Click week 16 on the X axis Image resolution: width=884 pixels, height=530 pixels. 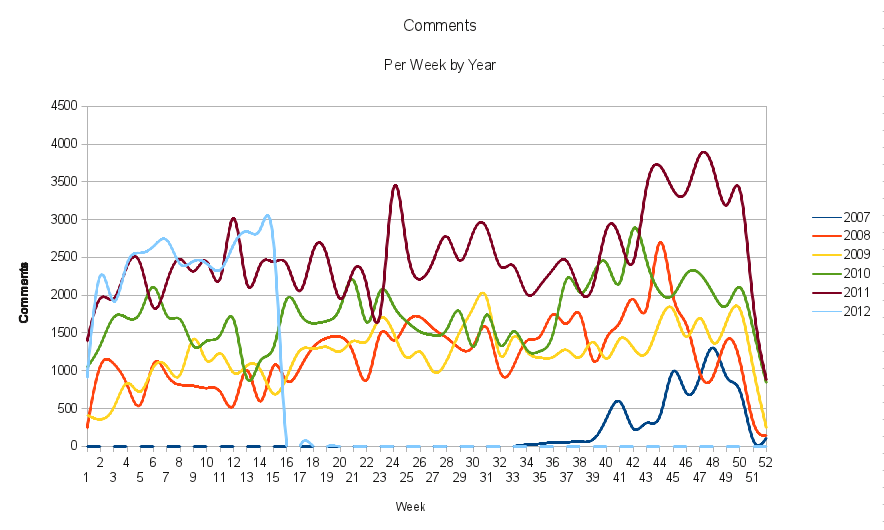tap(286, 463)
